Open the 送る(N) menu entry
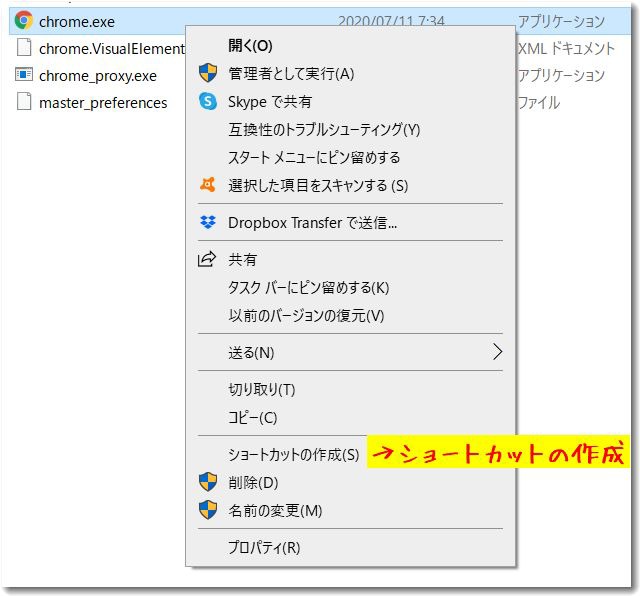Viewport: 640px width, 596px height. click(251, 352)
